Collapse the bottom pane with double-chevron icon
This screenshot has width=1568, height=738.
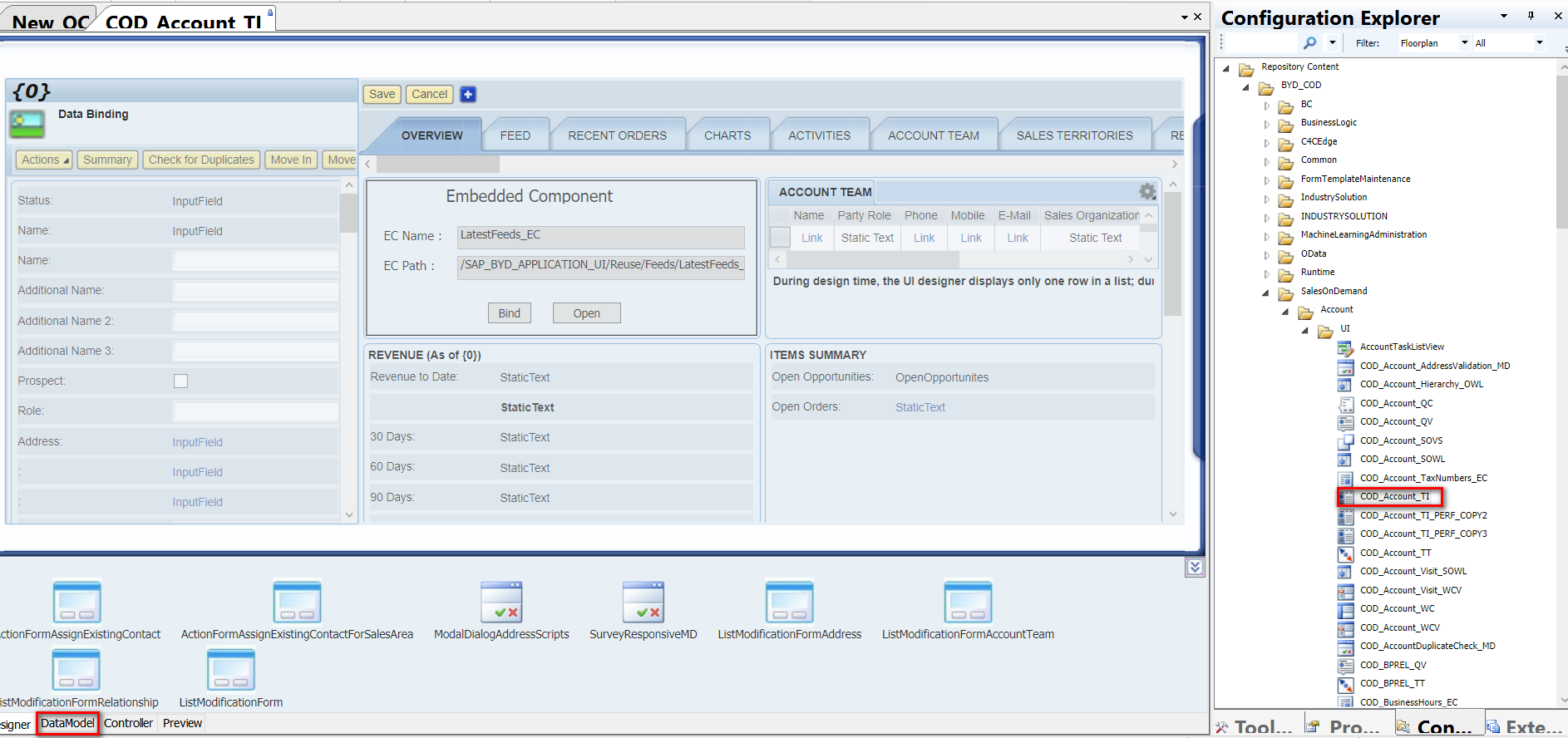pyautogui.click(x=1195, y=568)
